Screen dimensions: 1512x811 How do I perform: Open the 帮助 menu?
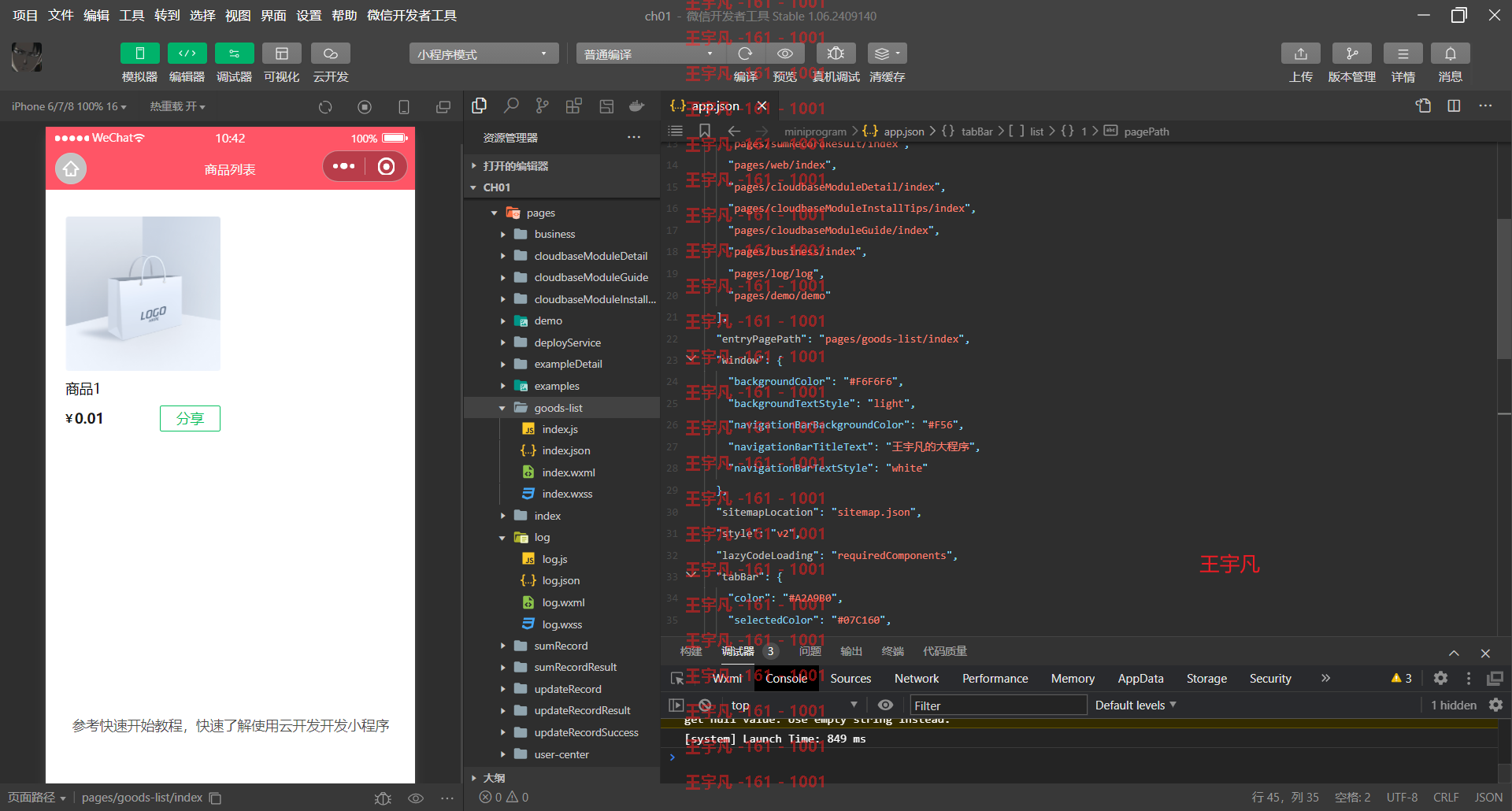[x=344, y=15]
